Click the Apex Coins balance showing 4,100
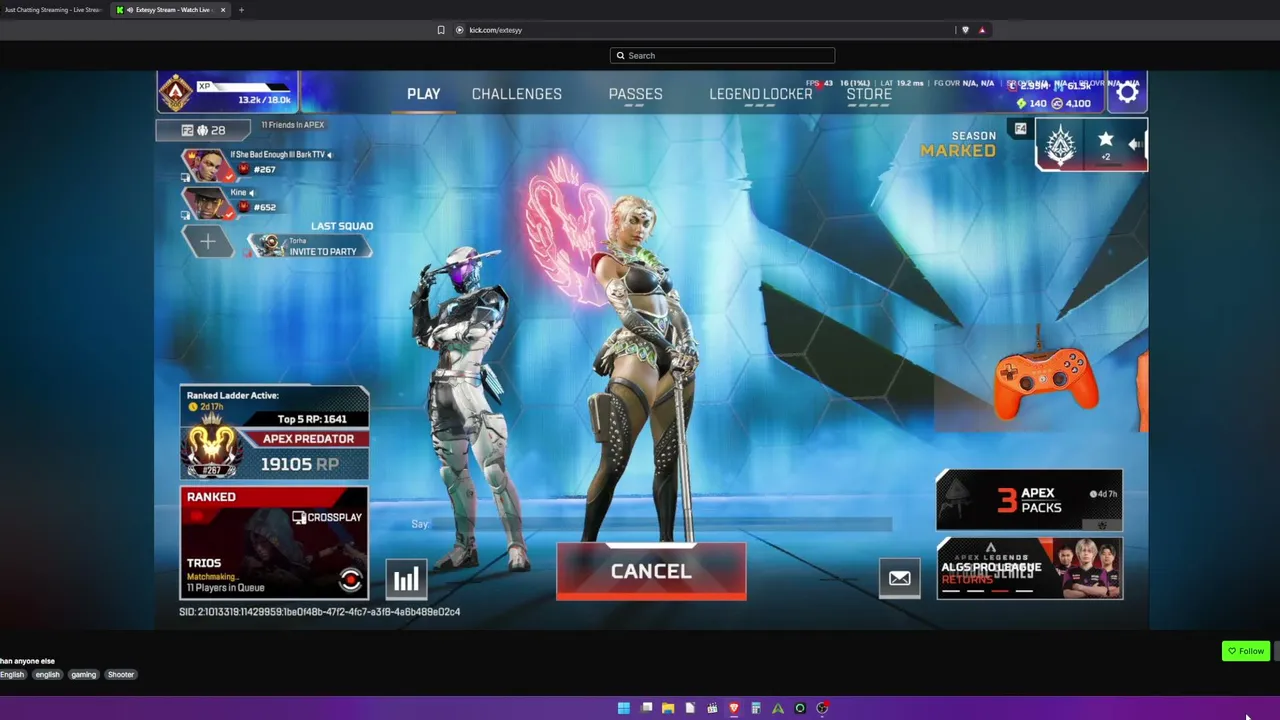The height and width of the screenshot is (720, 1280). coord(1072,103)
